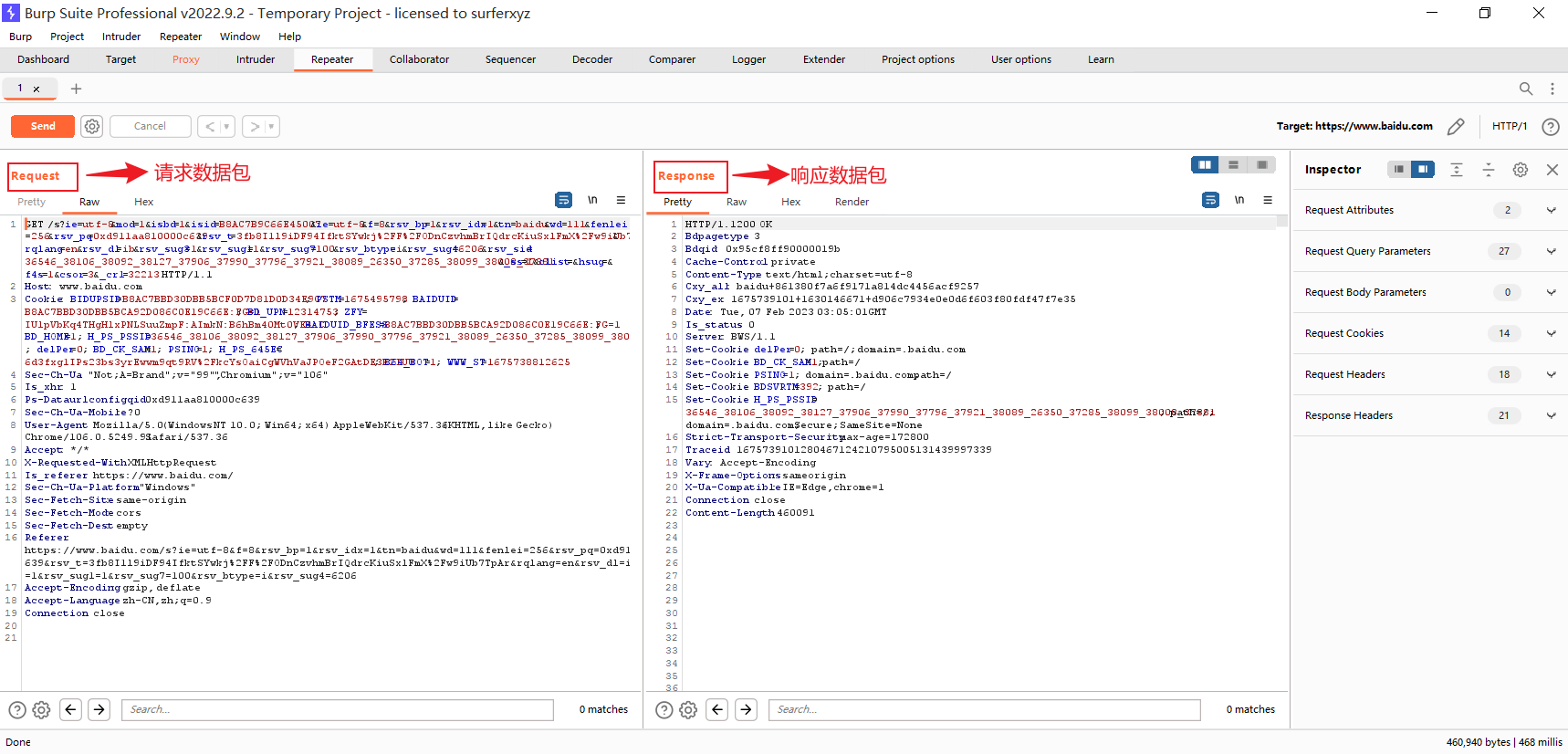The image size is (1568, 754).
Task: Click response pane search field
Action: [x=985, y=709]
